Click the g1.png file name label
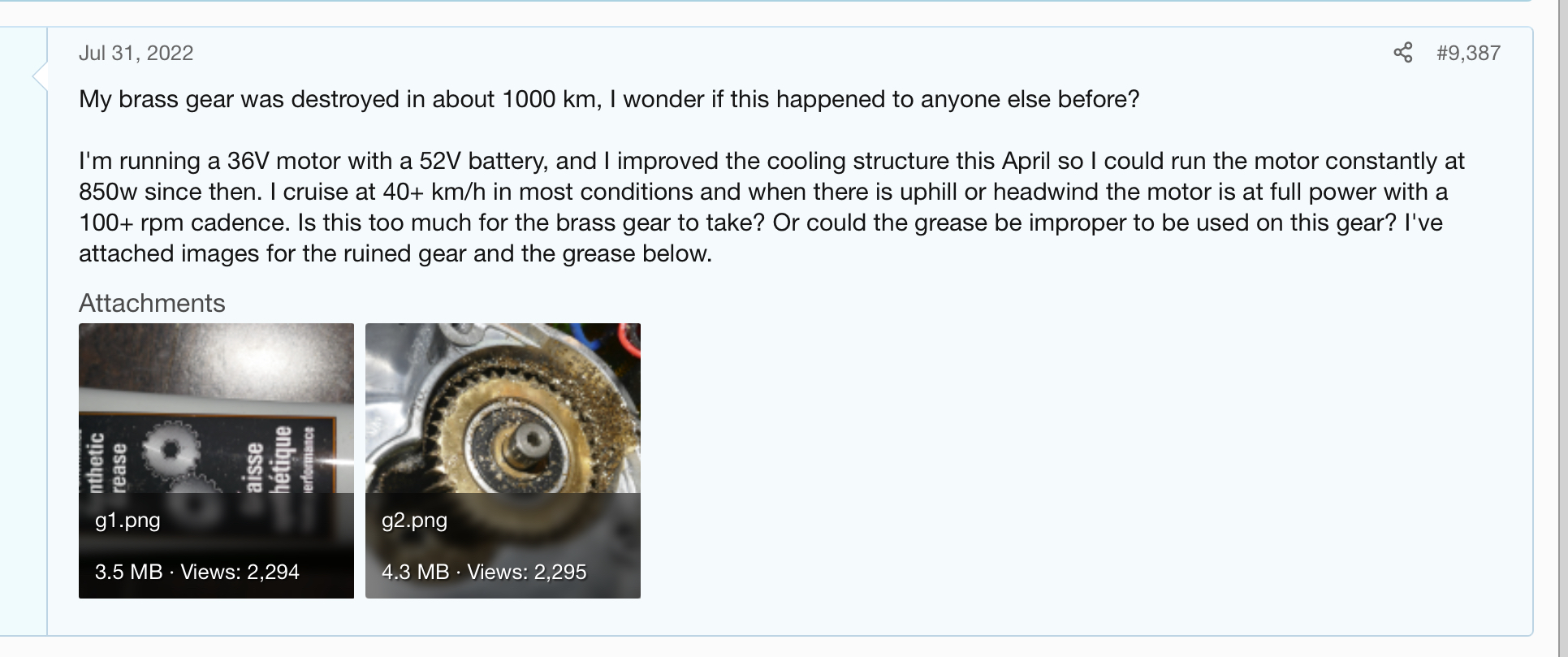The width and height of the screenshot is (1568, 657). [x=127, y=520]
